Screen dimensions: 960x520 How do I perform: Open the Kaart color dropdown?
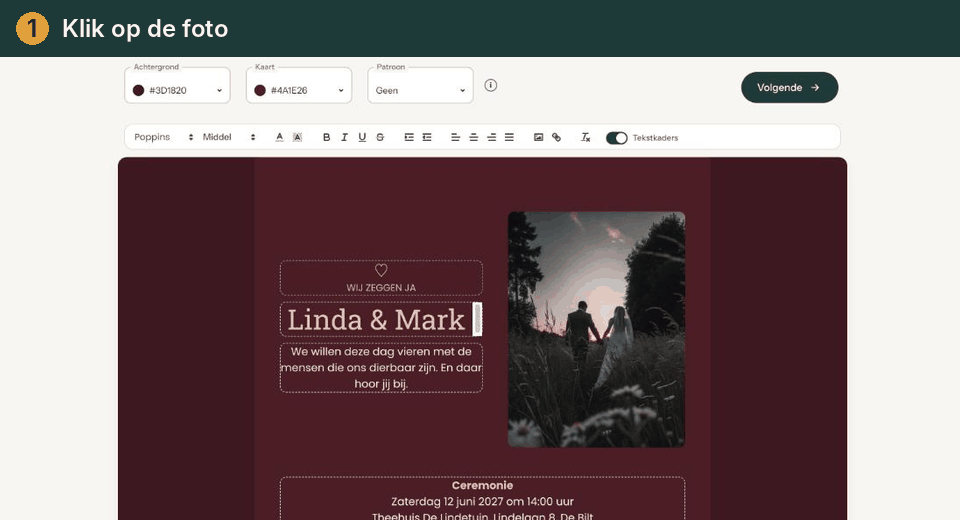pos(299,85)
